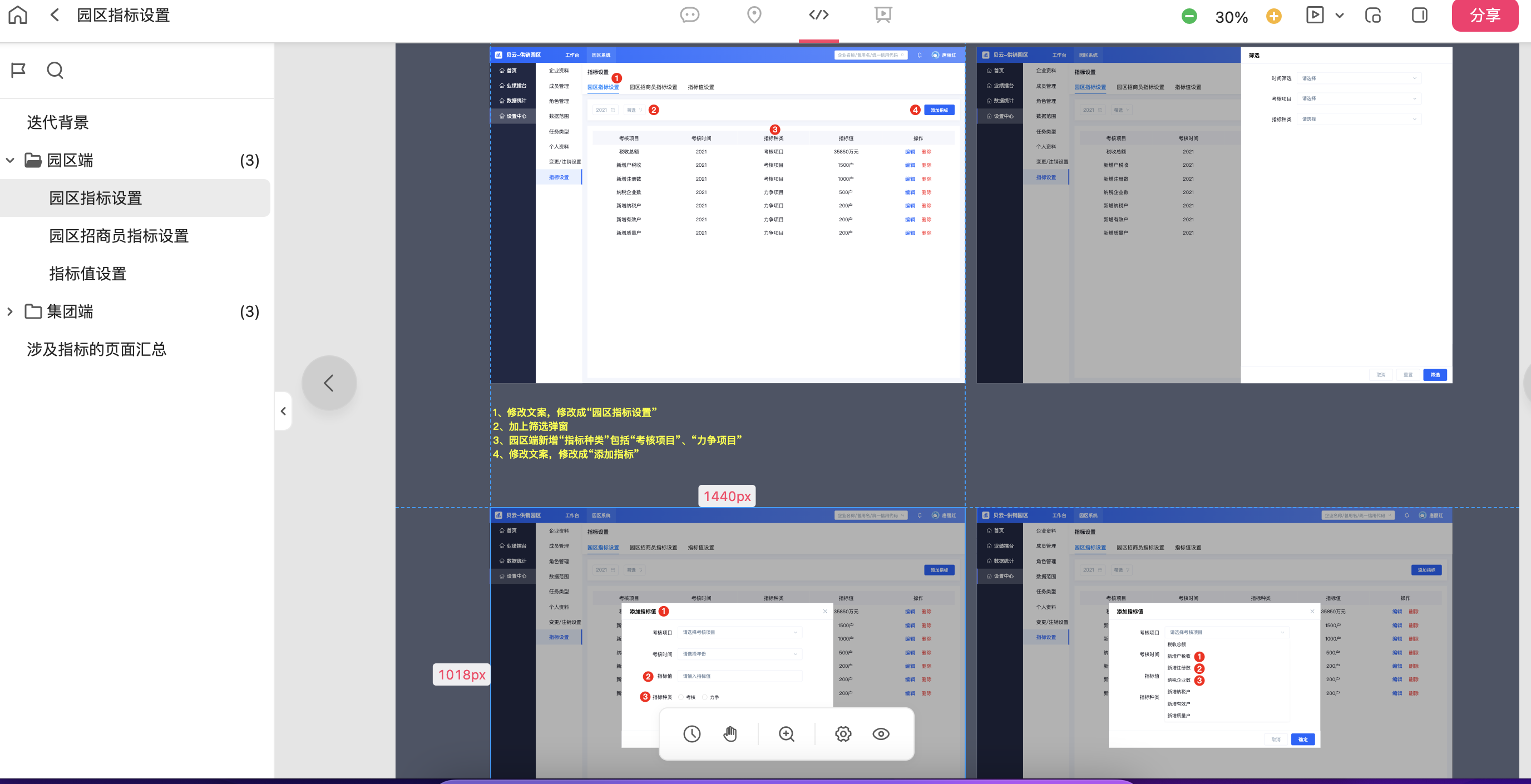
Task: Toggle the eye visibility icon
Action: [881, 735]
